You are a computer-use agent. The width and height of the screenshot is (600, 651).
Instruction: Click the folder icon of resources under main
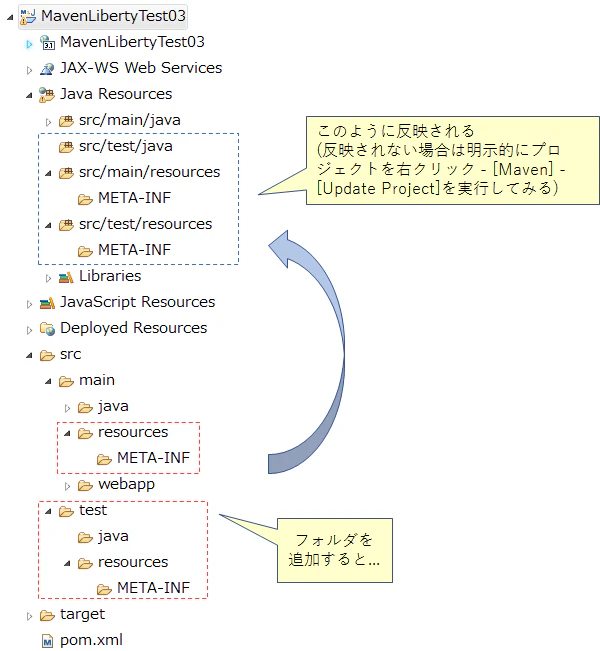[85, 433]
